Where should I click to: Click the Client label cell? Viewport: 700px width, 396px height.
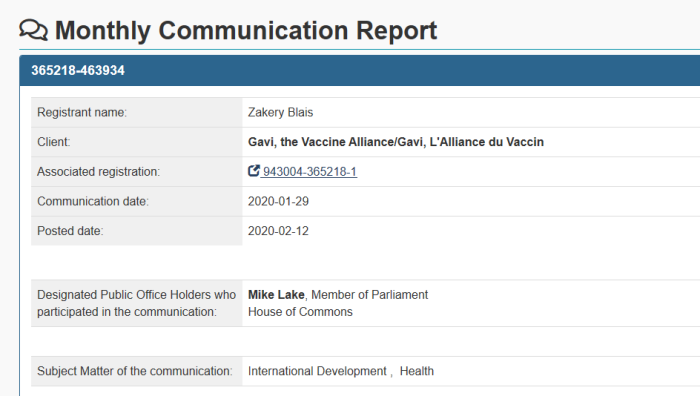click(x=137, y=142)
